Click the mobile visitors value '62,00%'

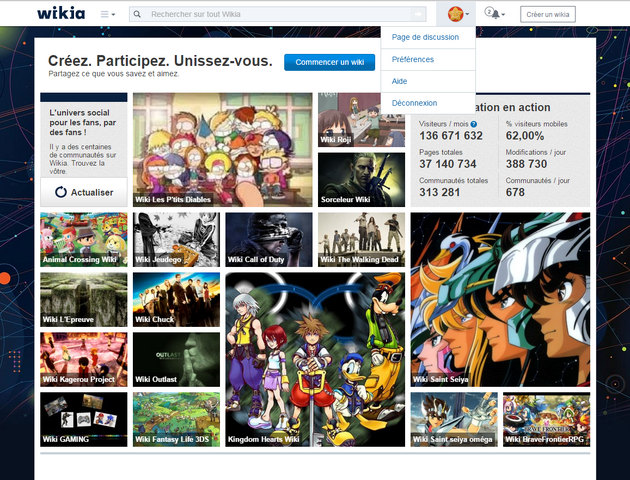[525, 136]
